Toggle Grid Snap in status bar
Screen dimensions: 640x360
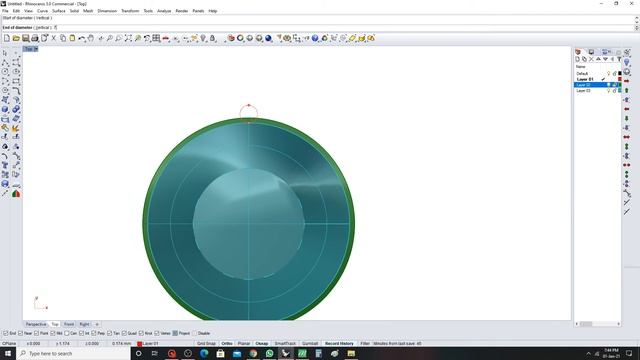point(206,344)
